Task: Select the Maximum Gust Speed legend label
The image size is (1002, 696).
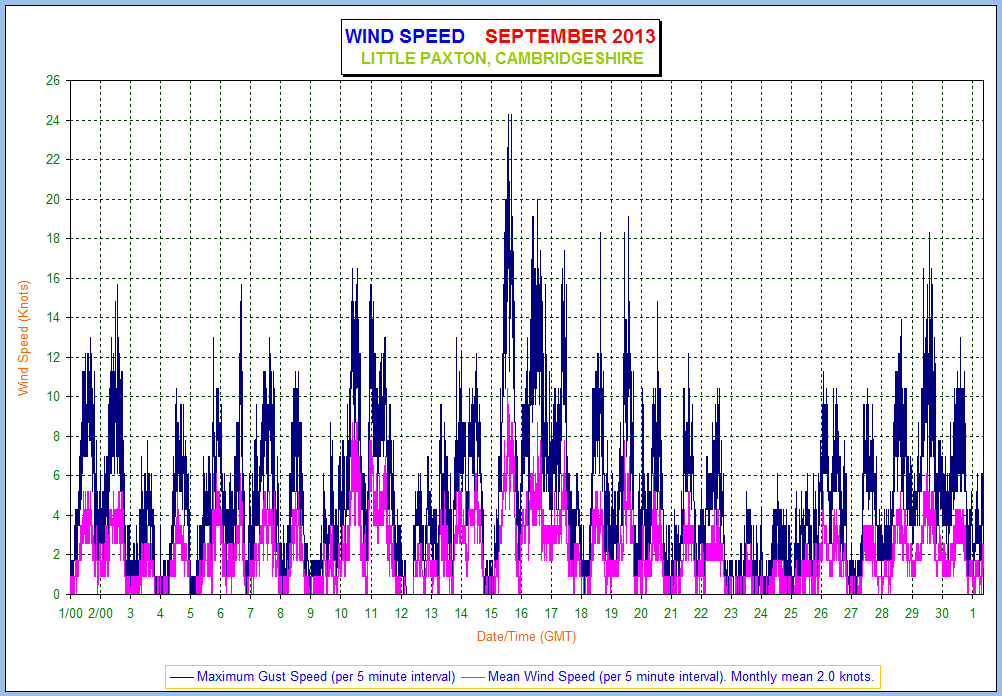Action: [x=326, y=676]
